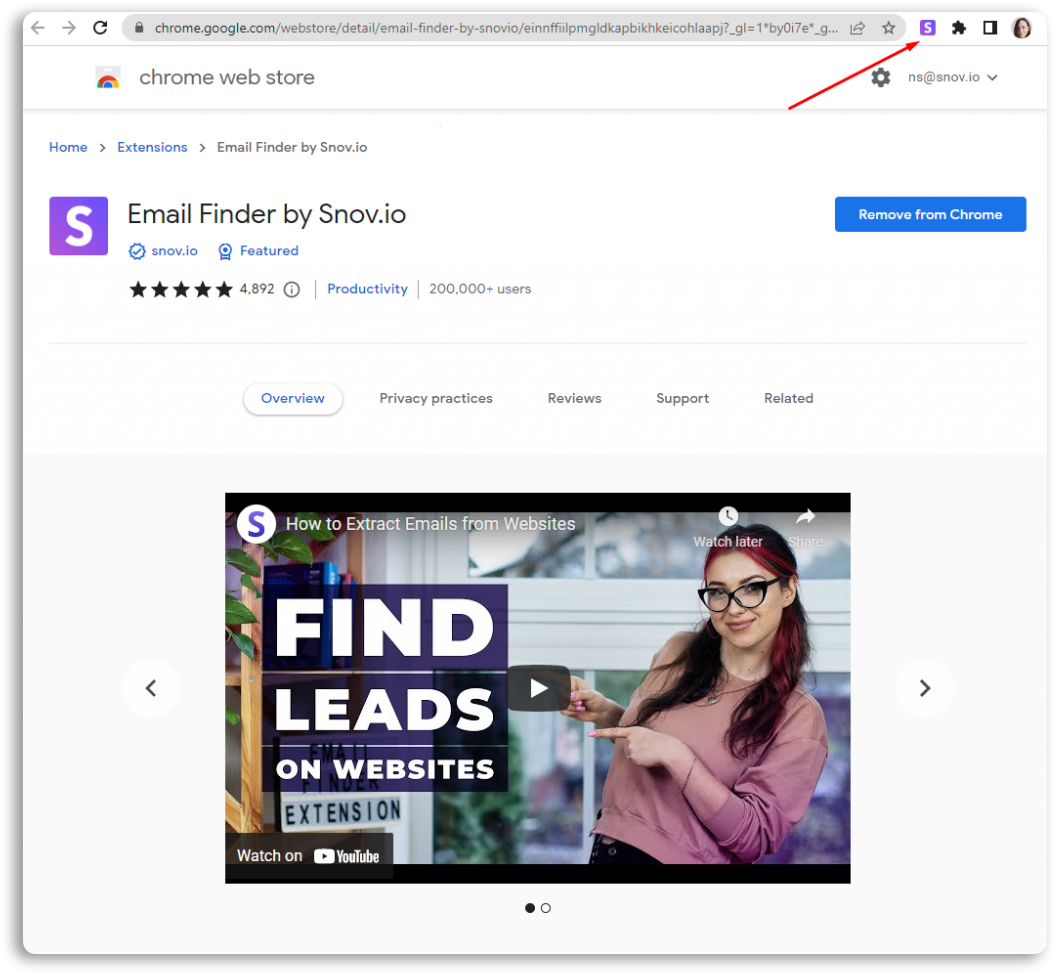Switch to Privacy practices tab

coord(436,398)
